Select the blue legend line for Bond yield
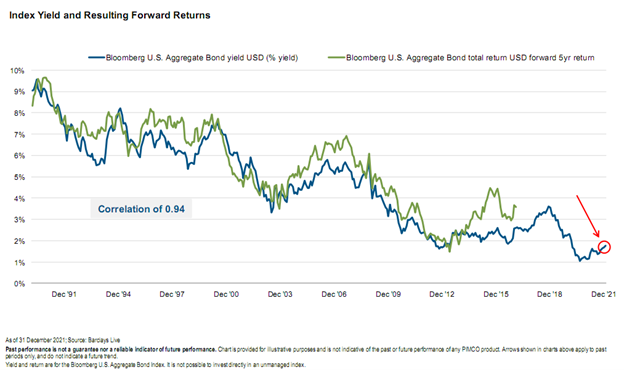624x370 pixels. [97, 58]
